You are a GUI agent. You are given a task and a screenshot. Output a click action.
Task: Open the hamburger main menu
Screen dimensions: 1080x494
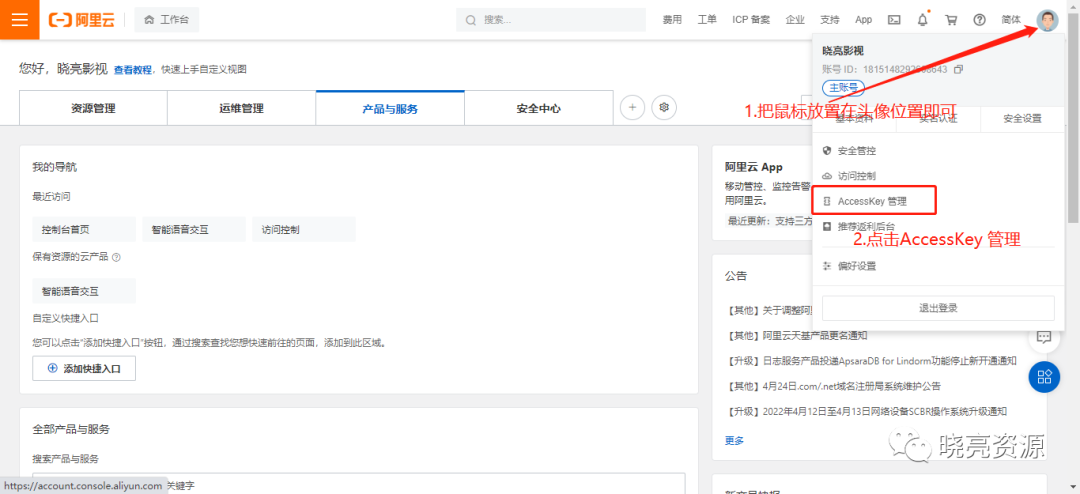(x=19, y=19)
